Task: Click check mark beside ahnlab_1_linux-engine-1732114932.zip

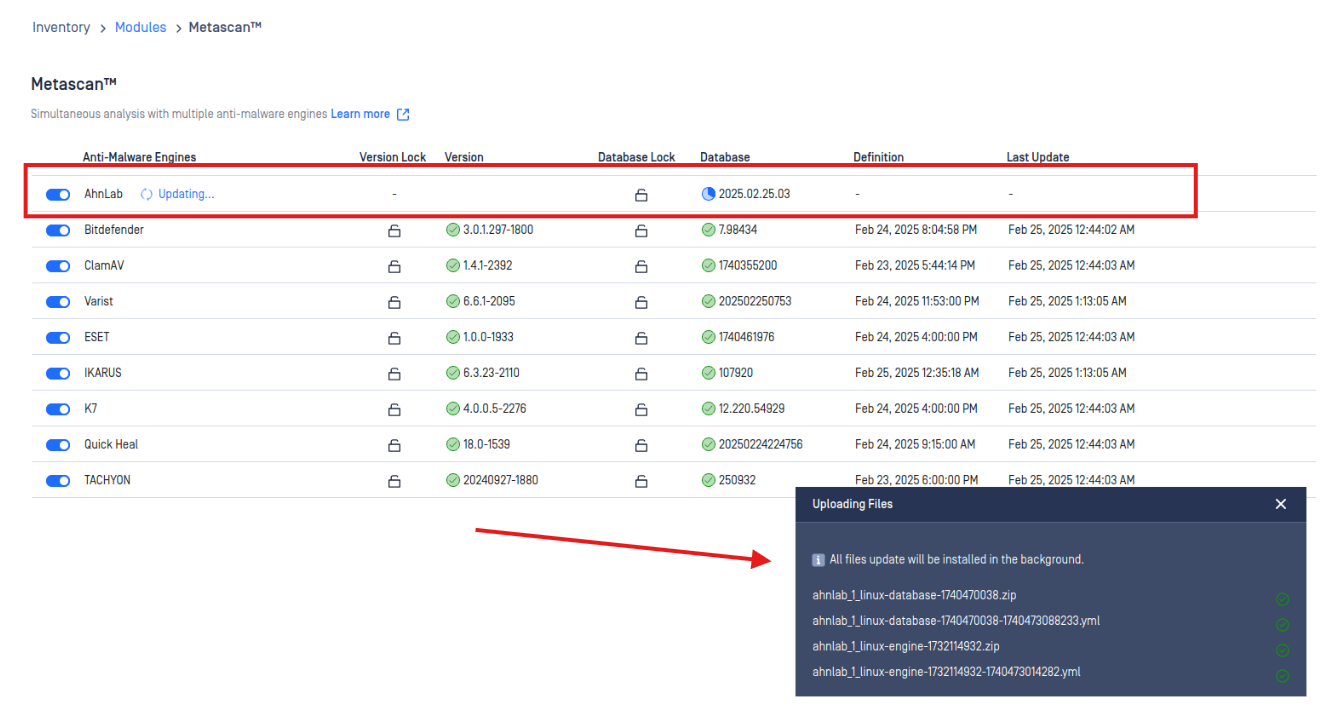Action: click(1282, 650)
